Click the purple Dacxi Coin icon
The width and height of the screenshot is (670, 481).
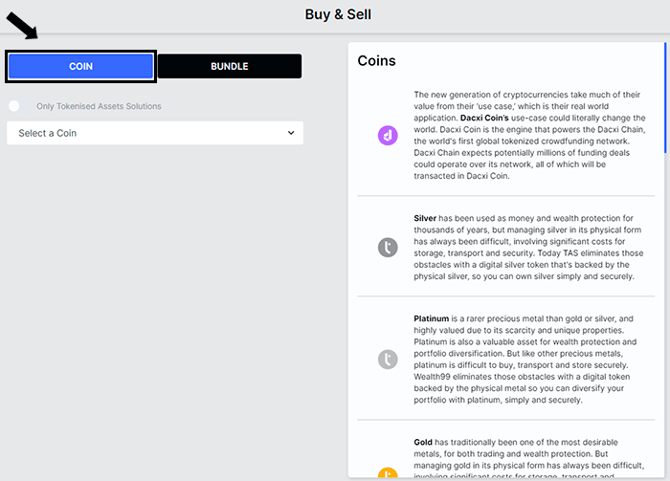[388, 135]
